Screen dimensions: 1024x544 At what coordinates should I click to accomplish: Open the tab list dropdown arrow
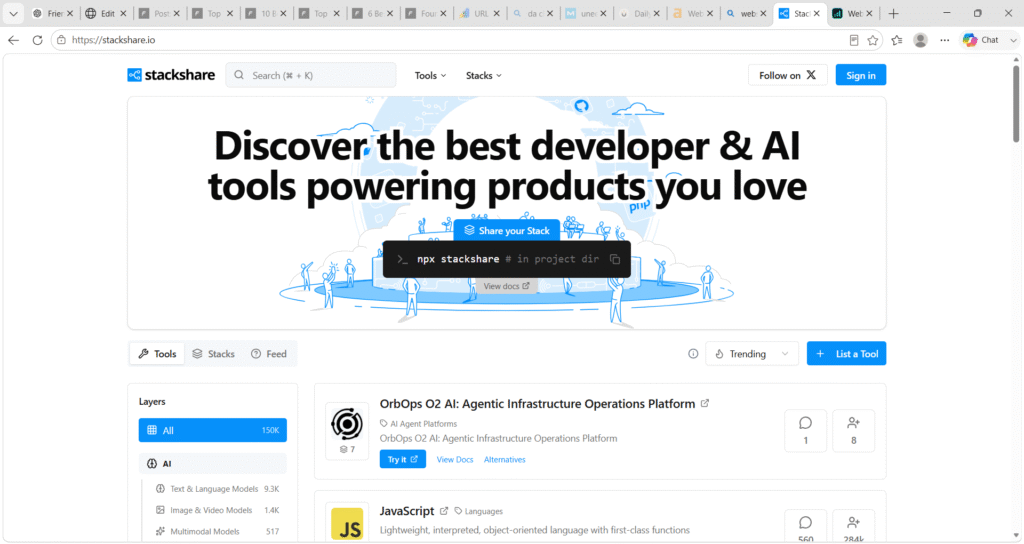click(13, 13)
